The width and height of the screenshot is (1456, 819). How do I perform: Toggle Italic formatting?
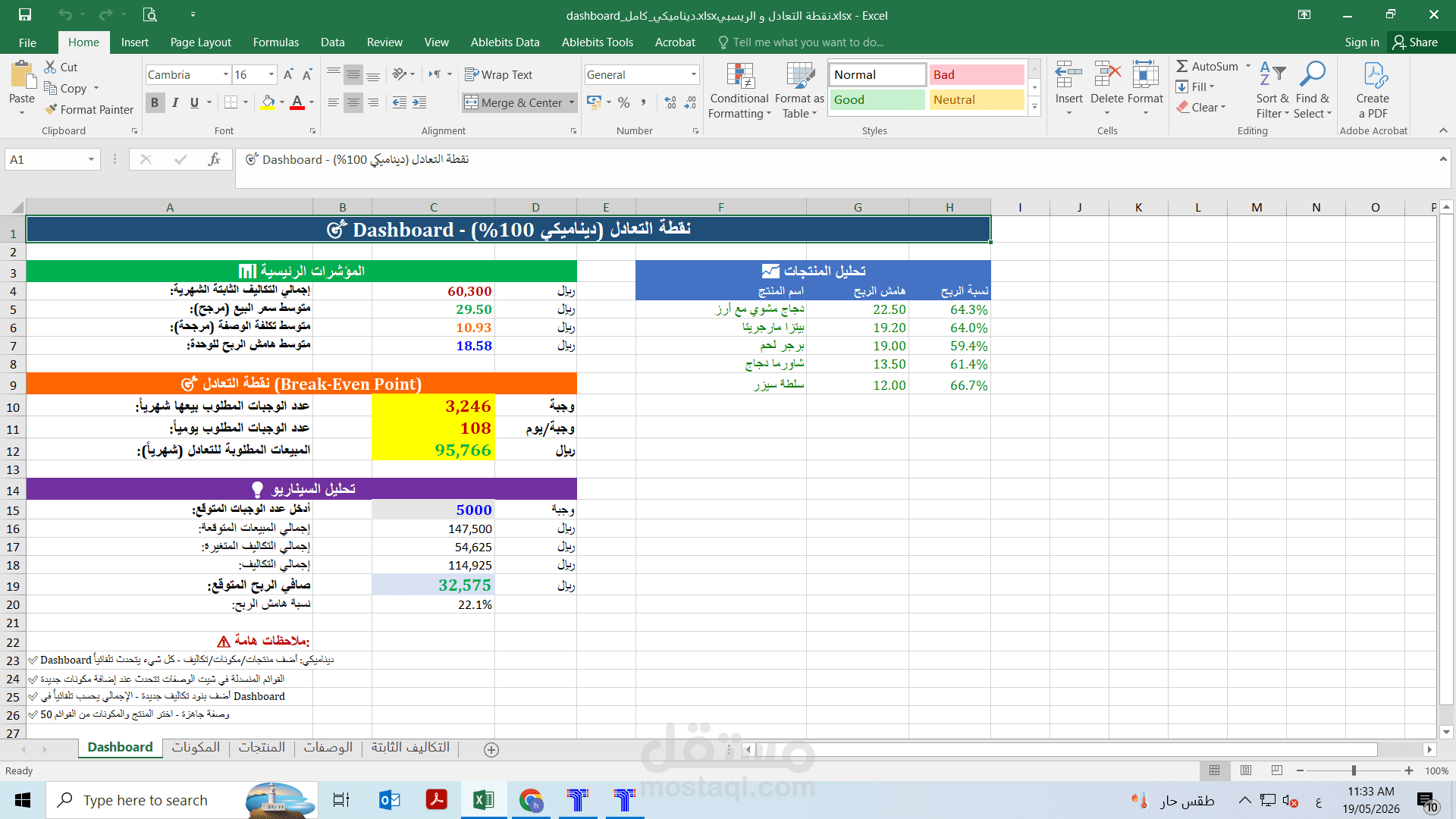click(175, 102)
